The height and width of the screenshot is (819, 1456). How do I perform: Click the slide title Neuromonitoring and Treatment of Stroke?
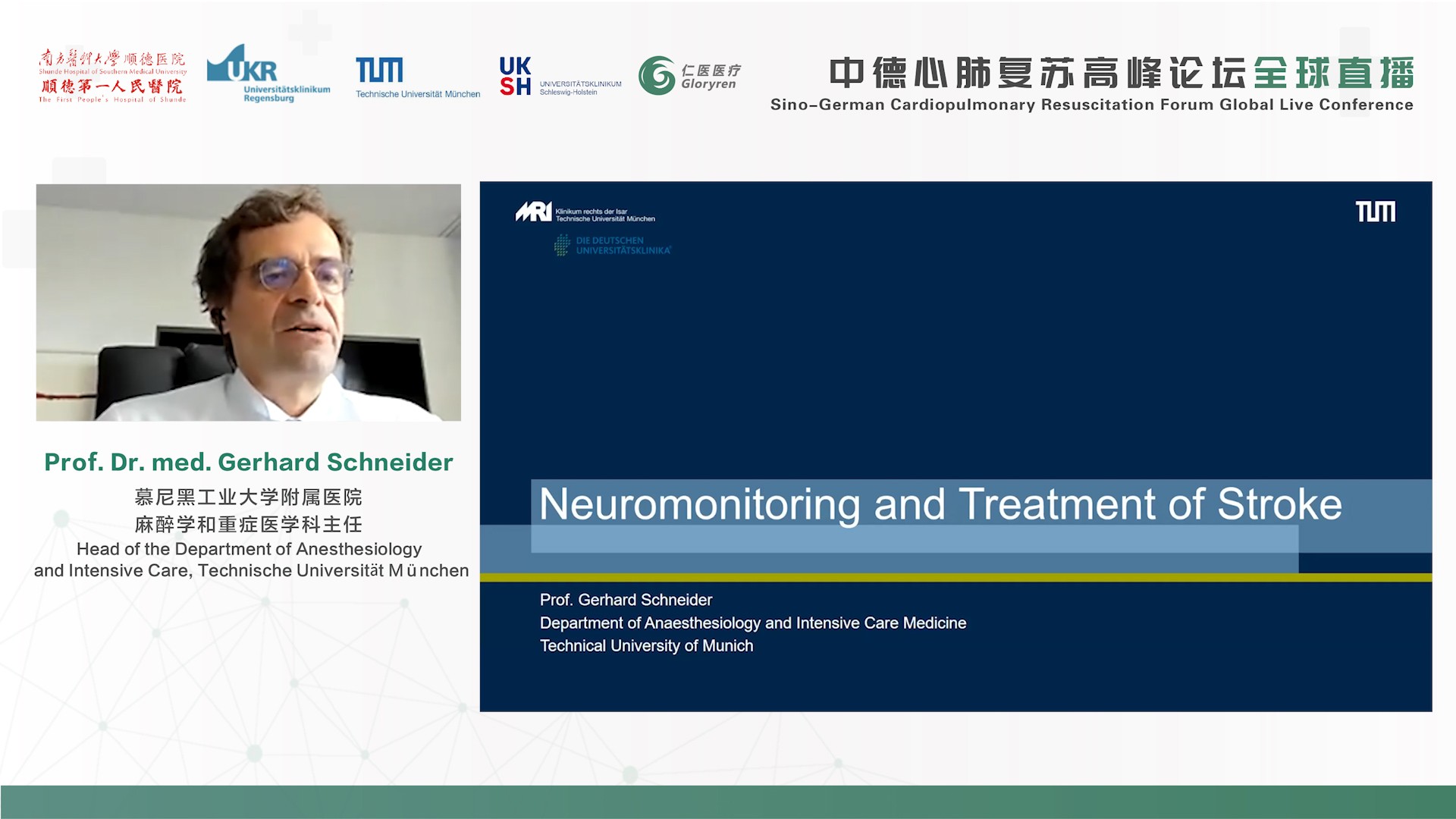tap(940, 504)
